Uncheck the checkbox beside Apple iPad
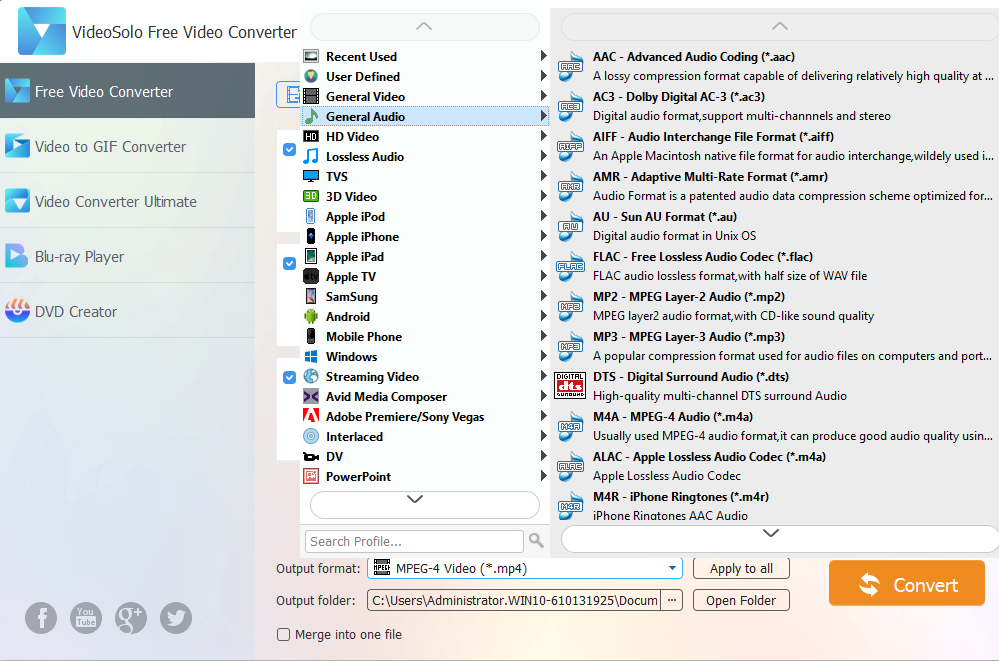The height and width of the screenshot is (661, 999). 289,263
